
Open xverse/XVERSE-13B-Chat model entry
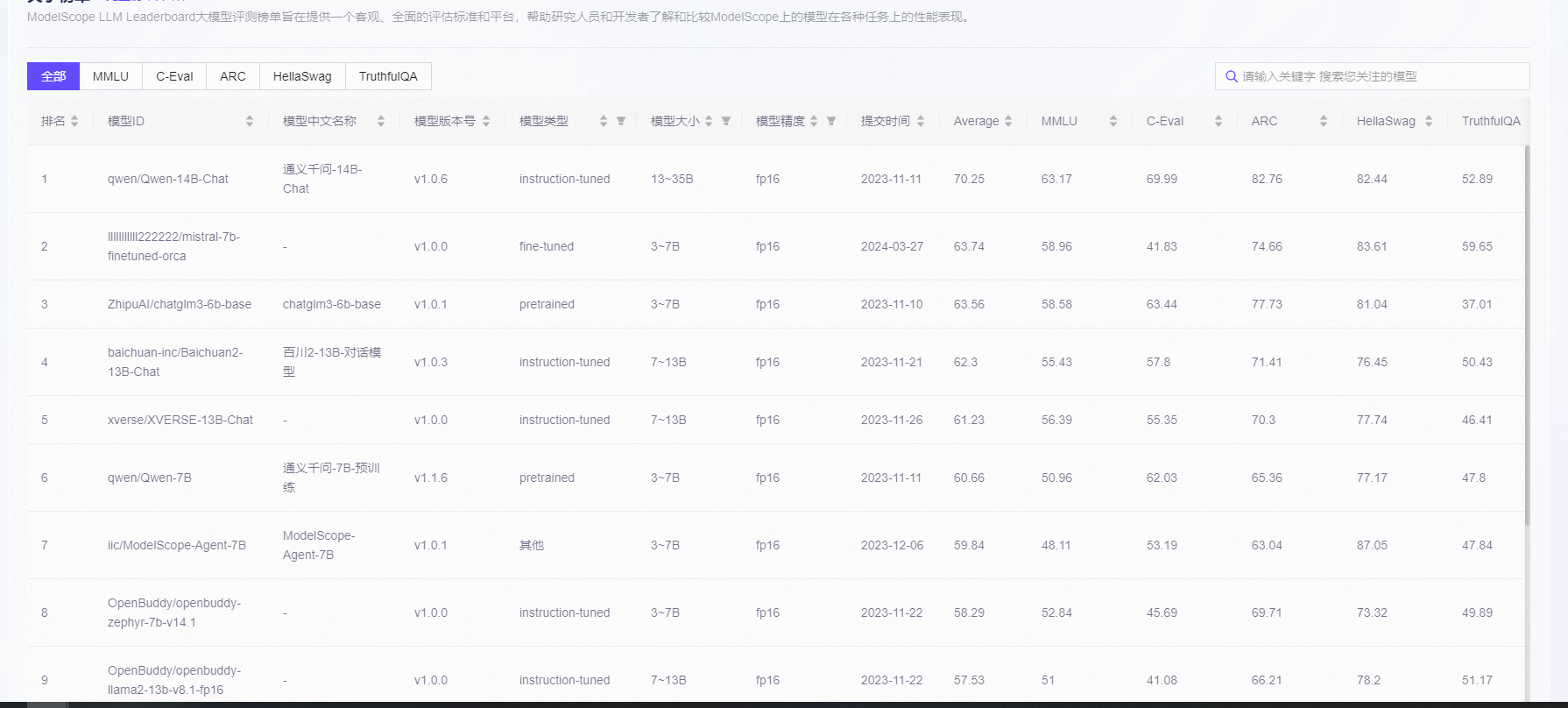[x=180, y=420]
